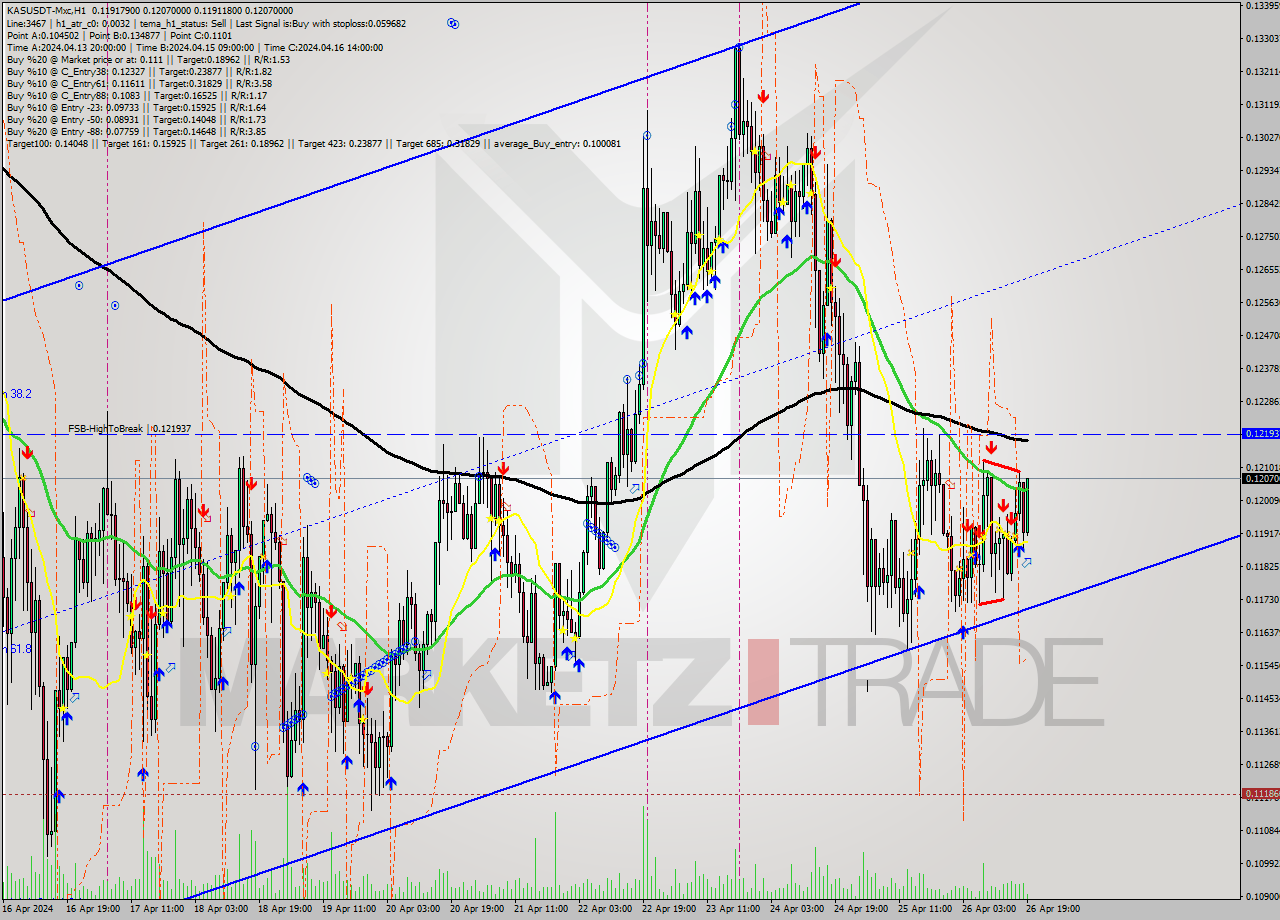Click the 20 Apr 19:00 time label
1280x920 pixels.
tap(476, 909)
